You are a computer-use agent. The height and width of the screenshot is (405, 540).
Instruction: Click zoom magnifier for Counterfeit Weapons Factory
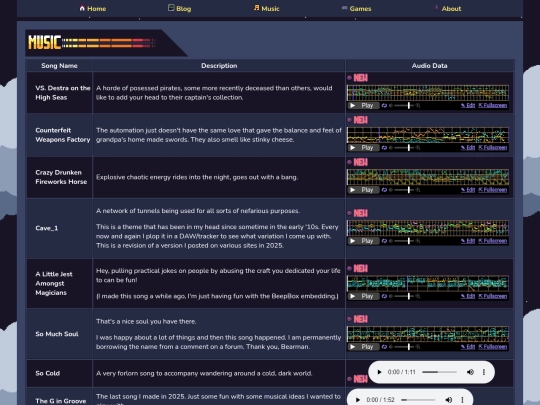tap(418, 148)
